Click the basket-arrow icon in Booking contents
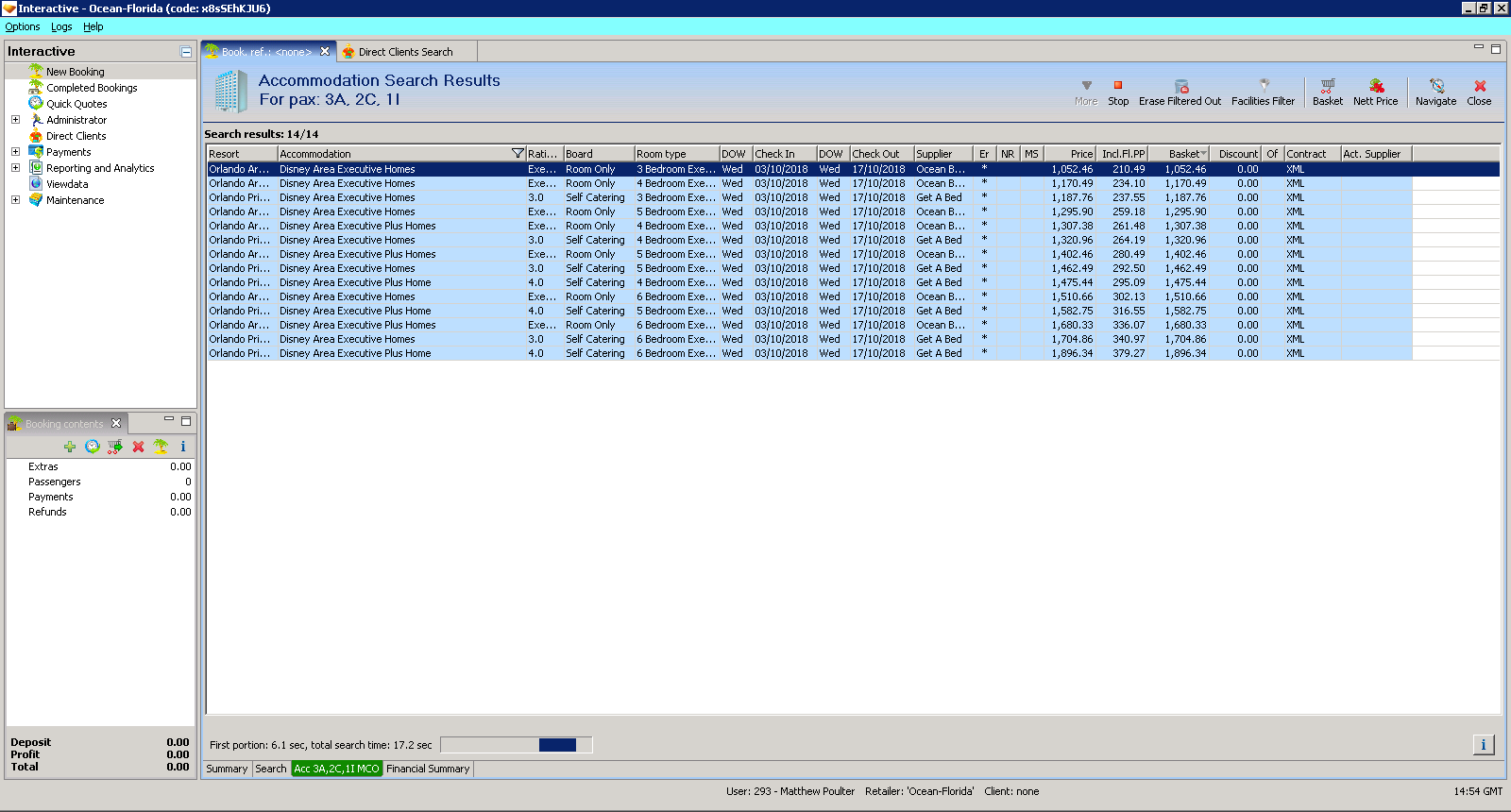The width and height of the screenshot is (1511, 812). 115,447
